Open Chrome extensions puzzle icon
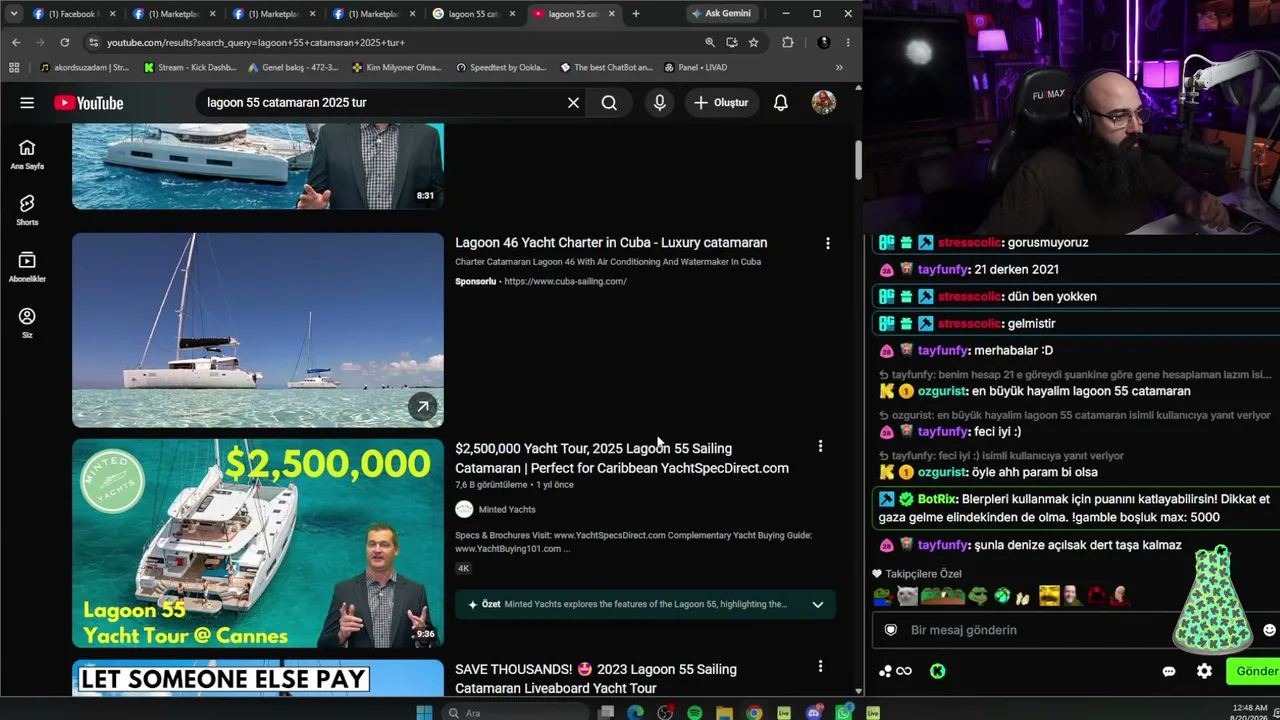1280x720 pixels. (788, 42)
